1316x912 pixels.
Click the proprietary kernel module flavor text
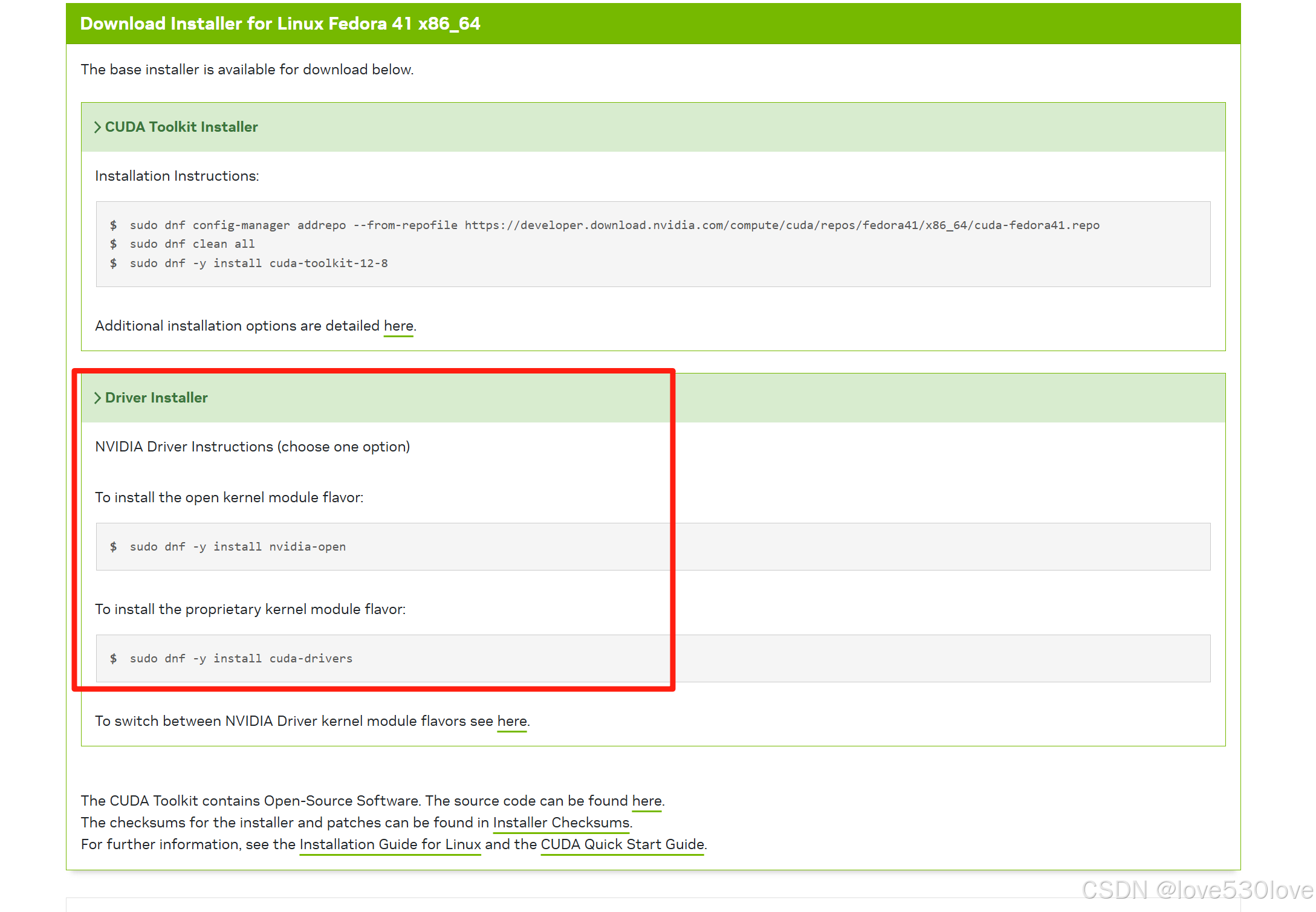click(250, 609)
